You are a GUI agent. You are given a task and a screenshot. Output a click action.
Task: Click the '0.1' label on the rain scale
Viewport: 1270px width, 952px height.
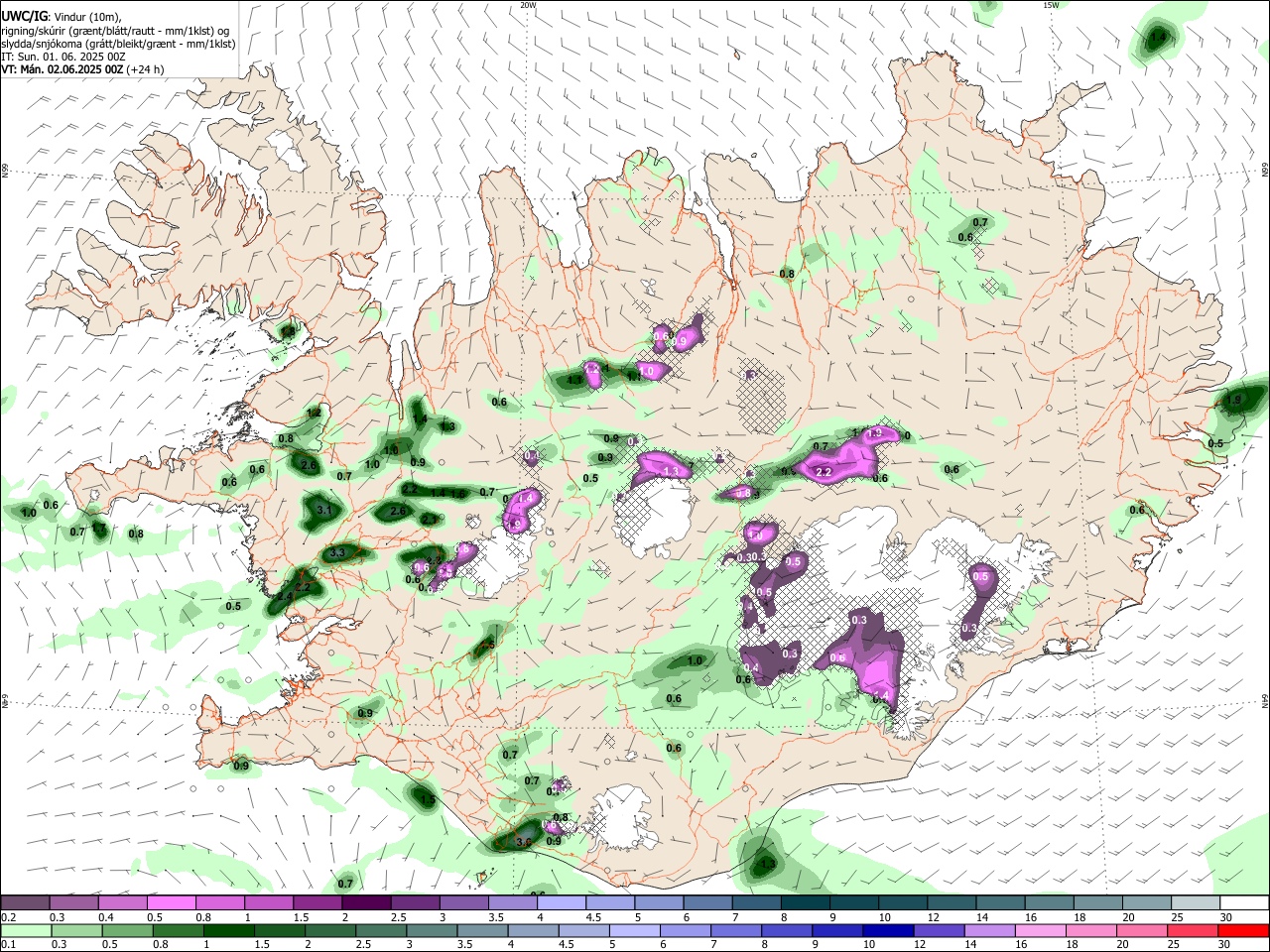tap(8, 945)
